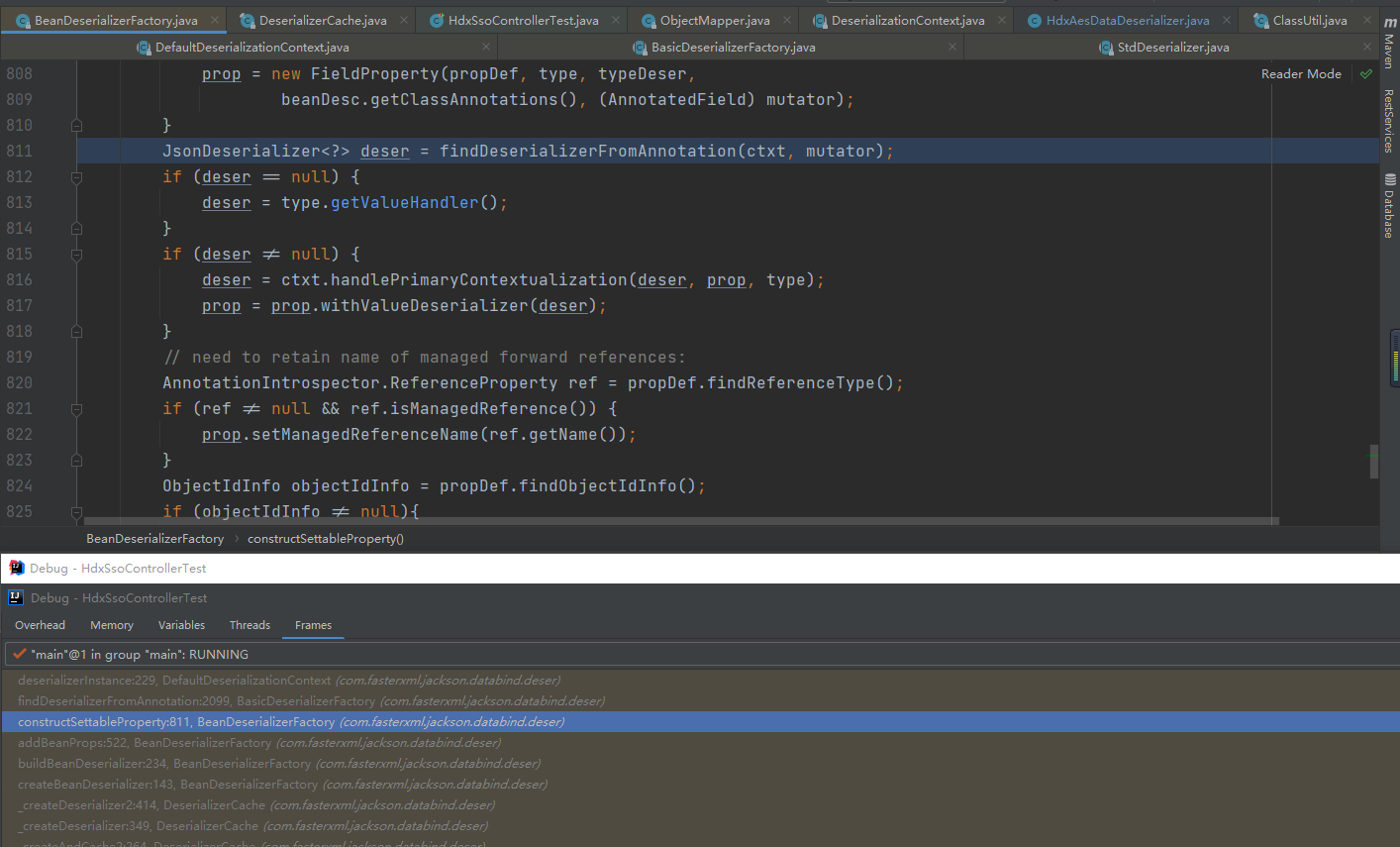Close the HdxSsoControllerTest.java tab
This screenshot has width=1400, height=847.
[x=616, y=20]
